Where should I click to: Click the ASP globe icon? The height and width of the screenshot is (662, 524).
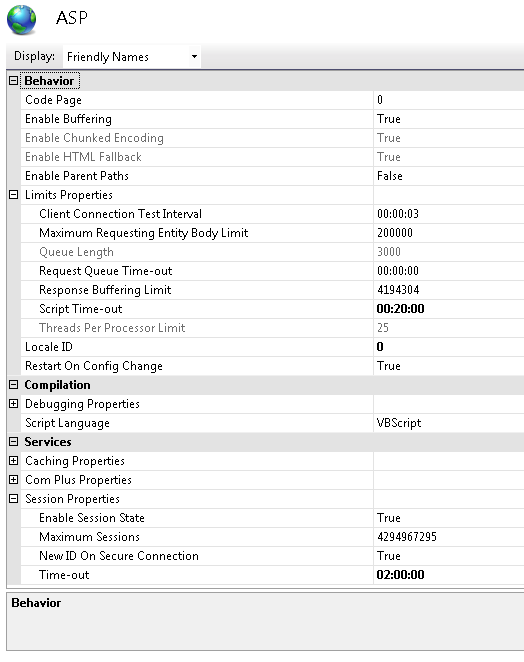22,20
